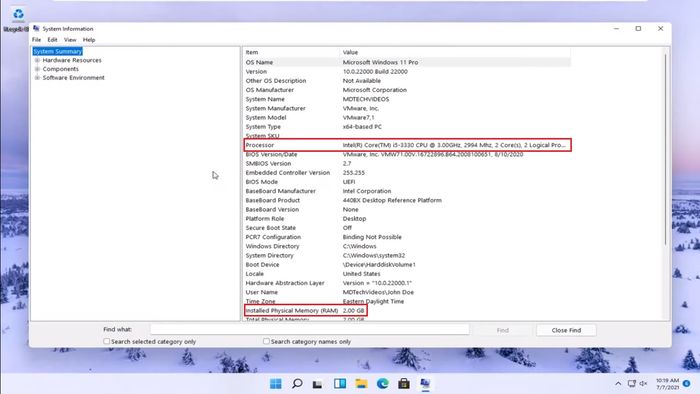Select the Version row
The width and height of the screenshot is (700, 394).
(407, 71)
